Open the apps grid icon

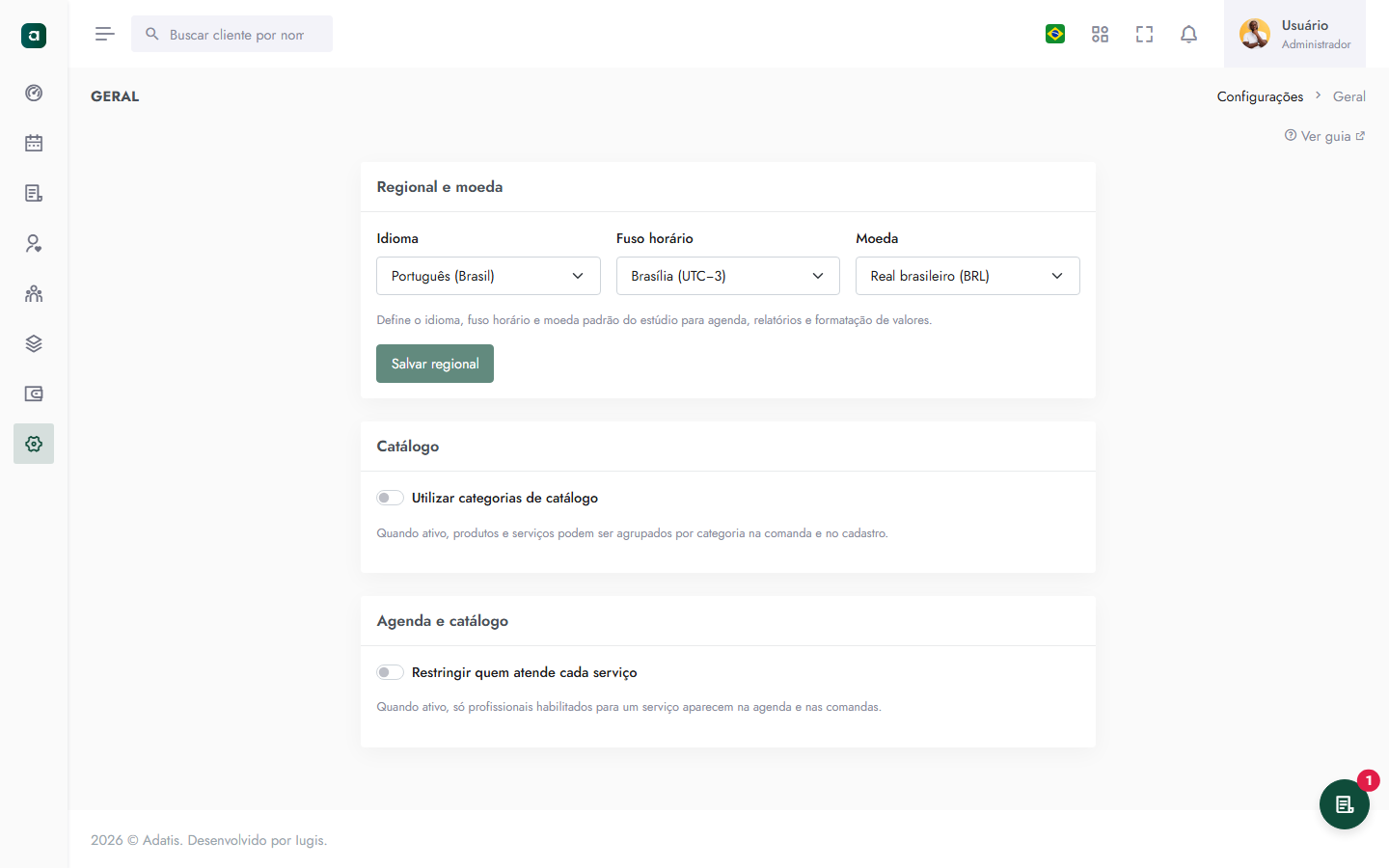[x=1100, y=34]
